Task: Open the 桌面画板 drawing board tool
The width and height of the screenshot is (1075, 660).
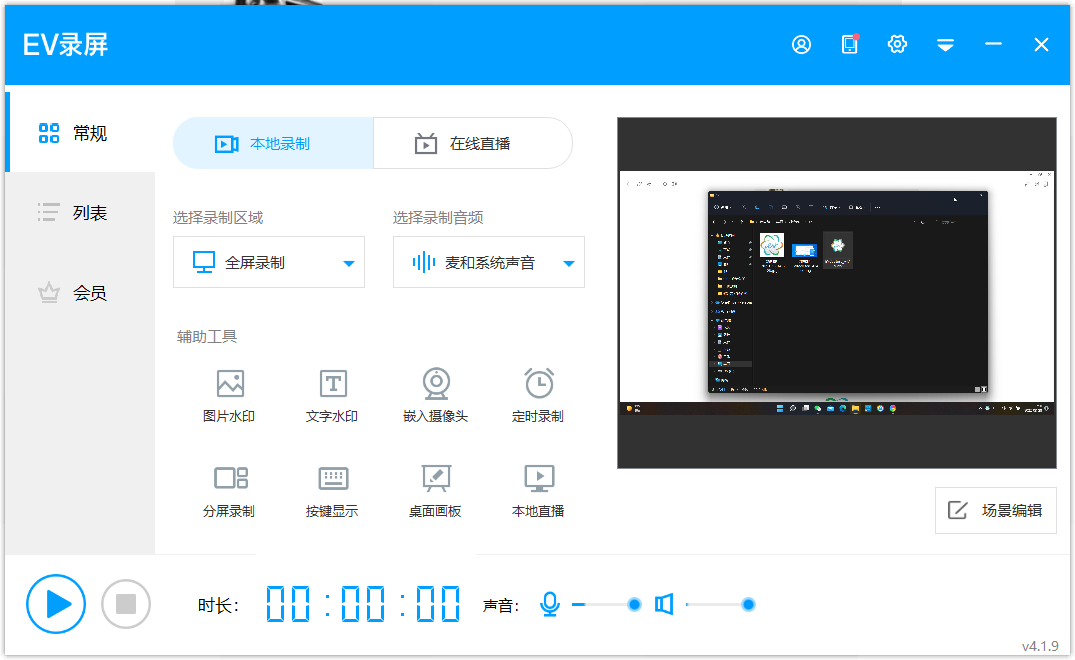Action: (x=435, y=491)
